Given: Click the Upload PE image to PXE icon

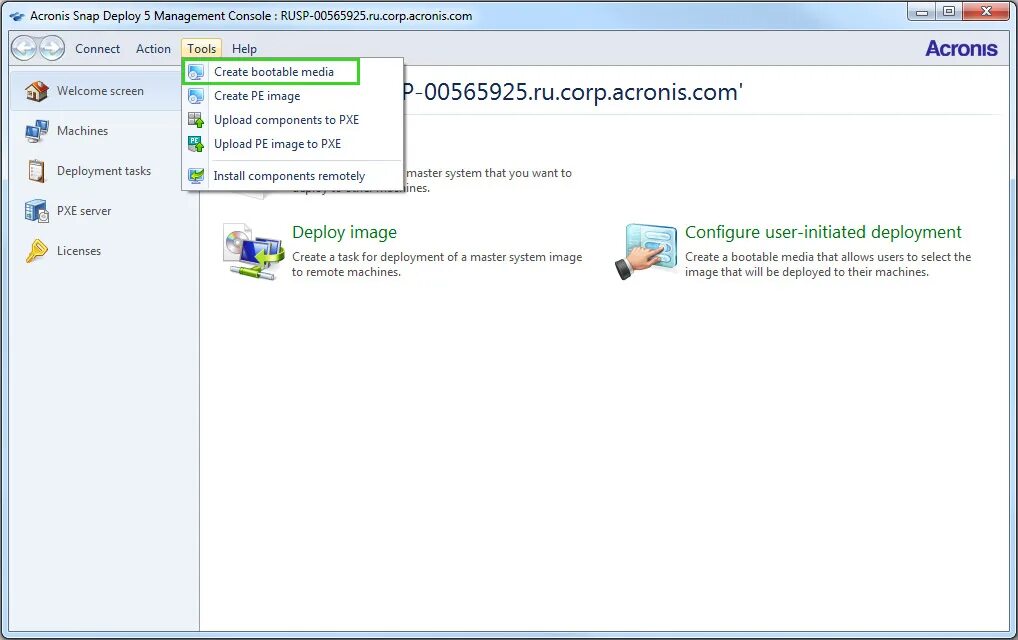Looking at the screenshot, I should 195,144.
